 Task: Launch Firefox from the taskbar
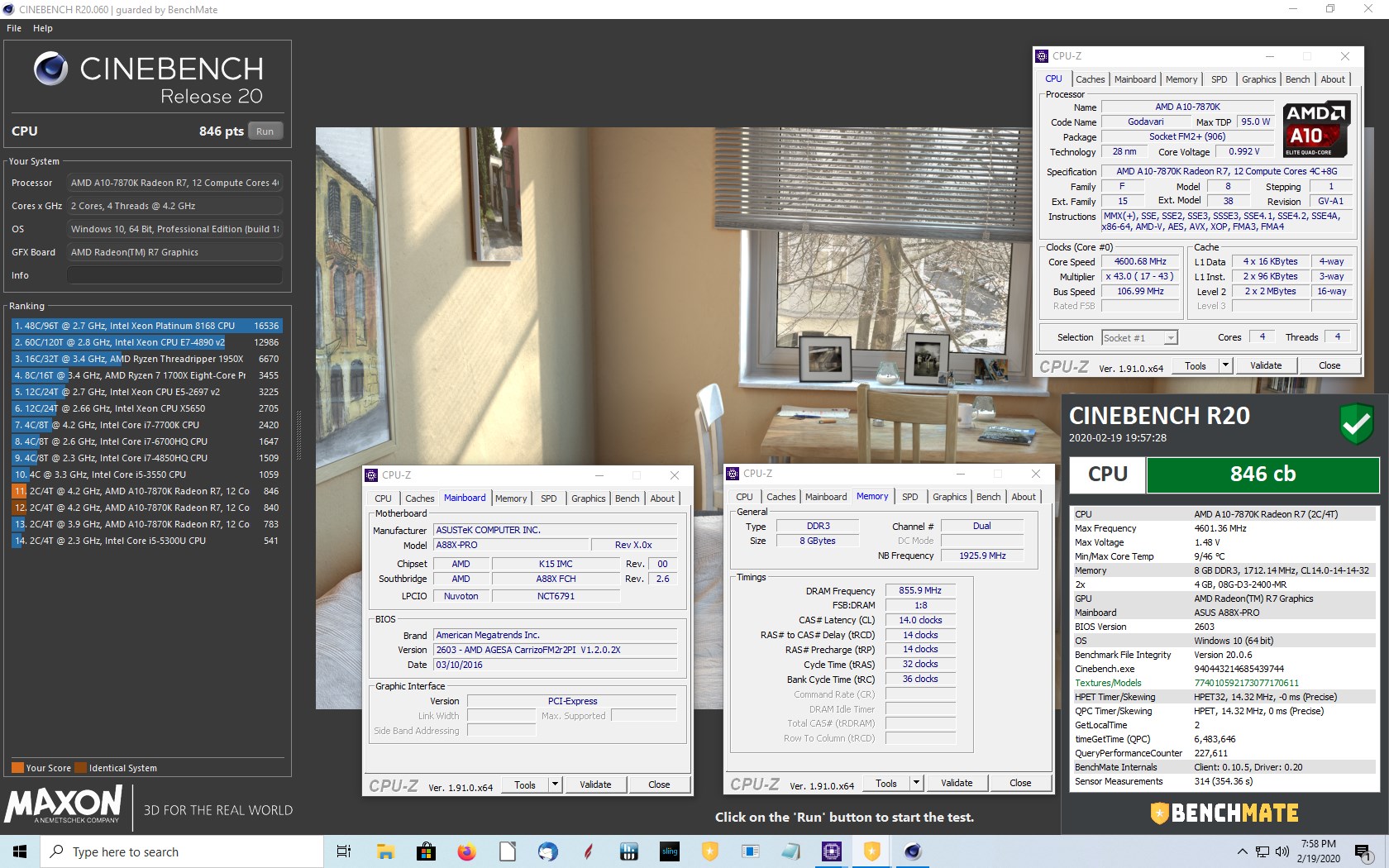[x=466, y=851]
